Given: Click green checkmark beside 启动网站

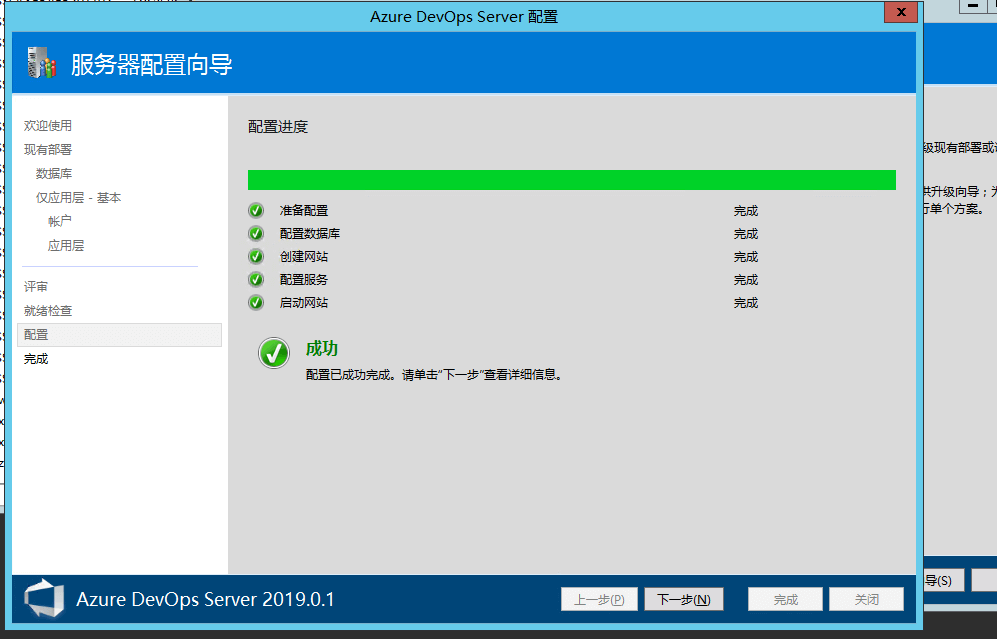Looking at the screenshot, I should click(256, 303).
